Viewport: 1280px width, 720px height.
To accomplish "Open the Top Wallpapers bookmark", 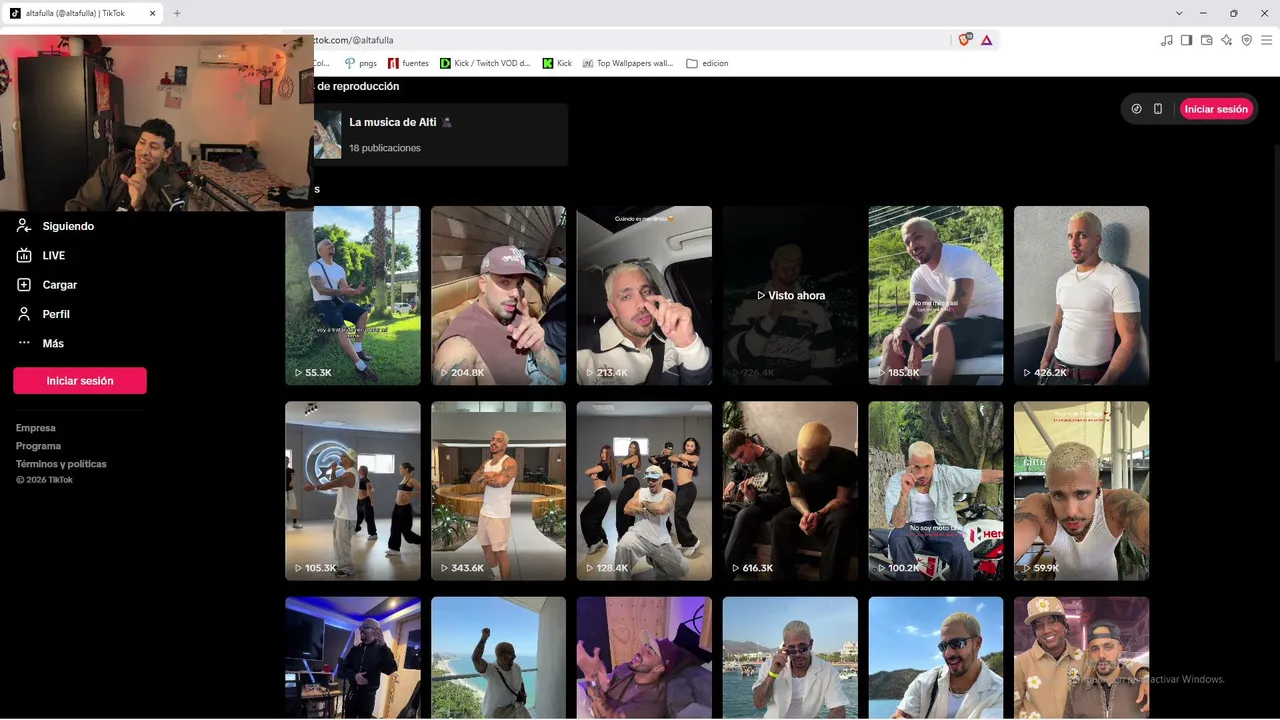I will 628,63.
